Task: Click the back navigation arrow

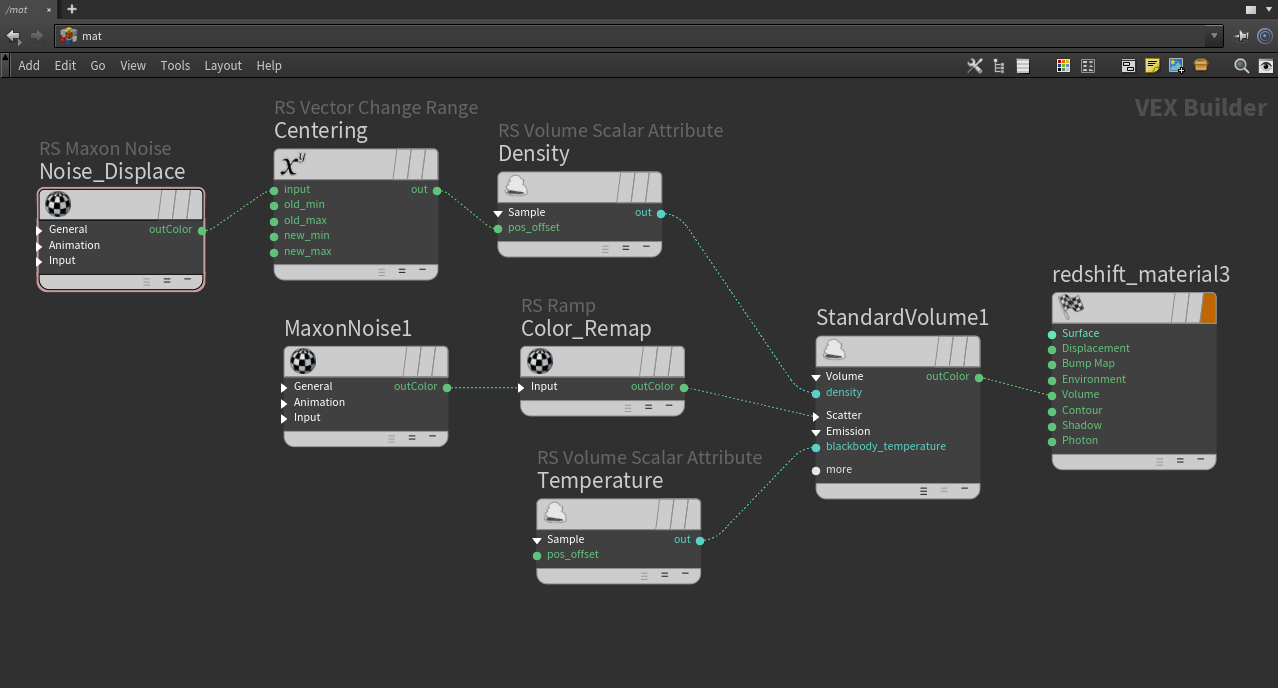Action: (13, 36)
